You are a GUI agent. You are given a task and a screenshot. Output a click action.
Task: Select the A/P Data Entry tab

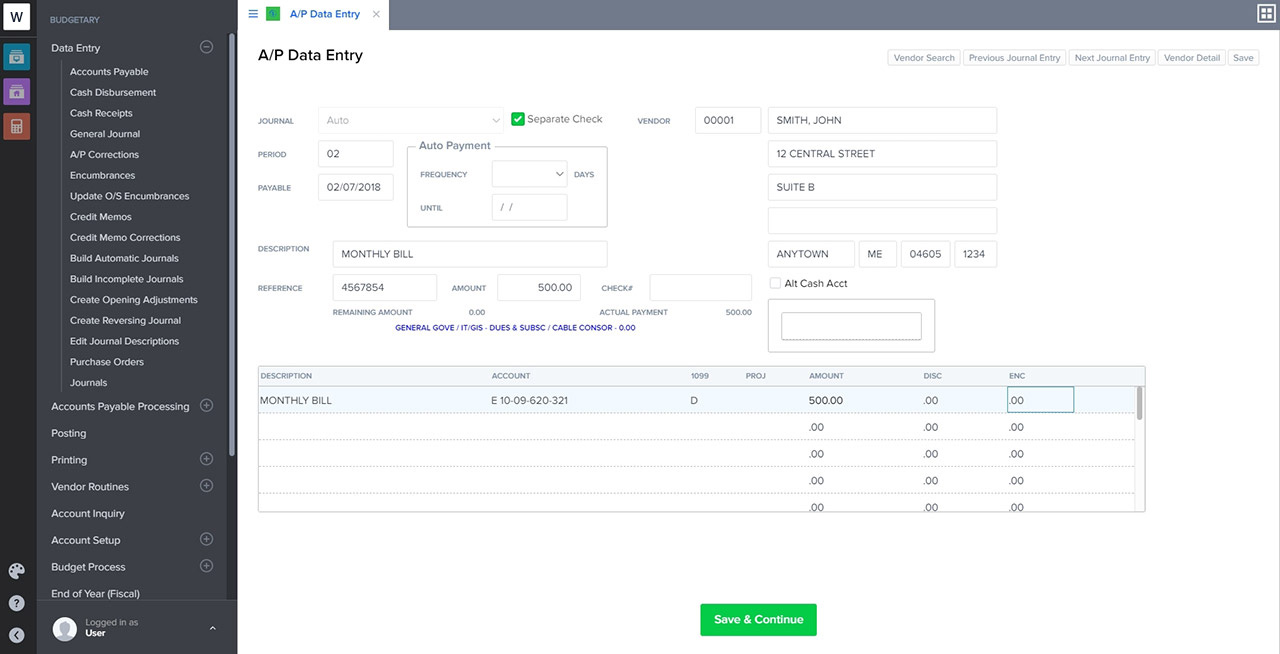325,14
